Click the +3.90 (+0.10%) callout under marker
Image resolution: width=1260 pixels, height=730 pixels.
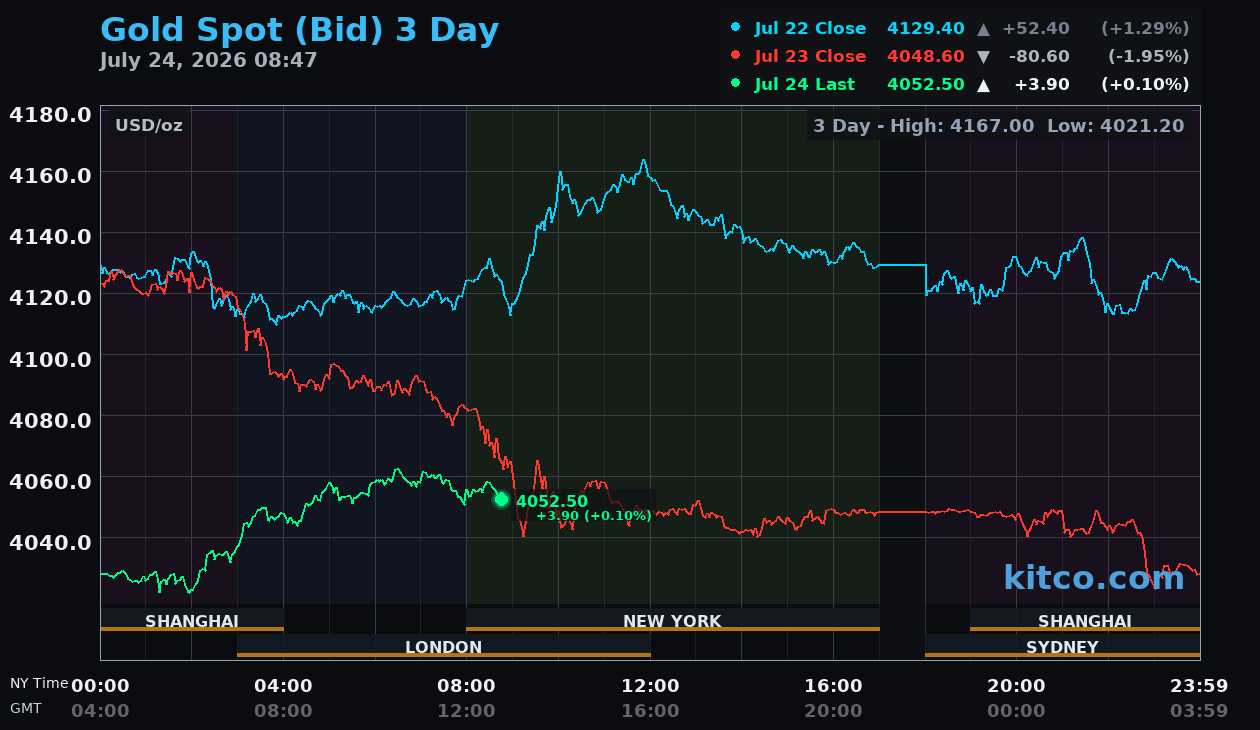click(594, 516)
